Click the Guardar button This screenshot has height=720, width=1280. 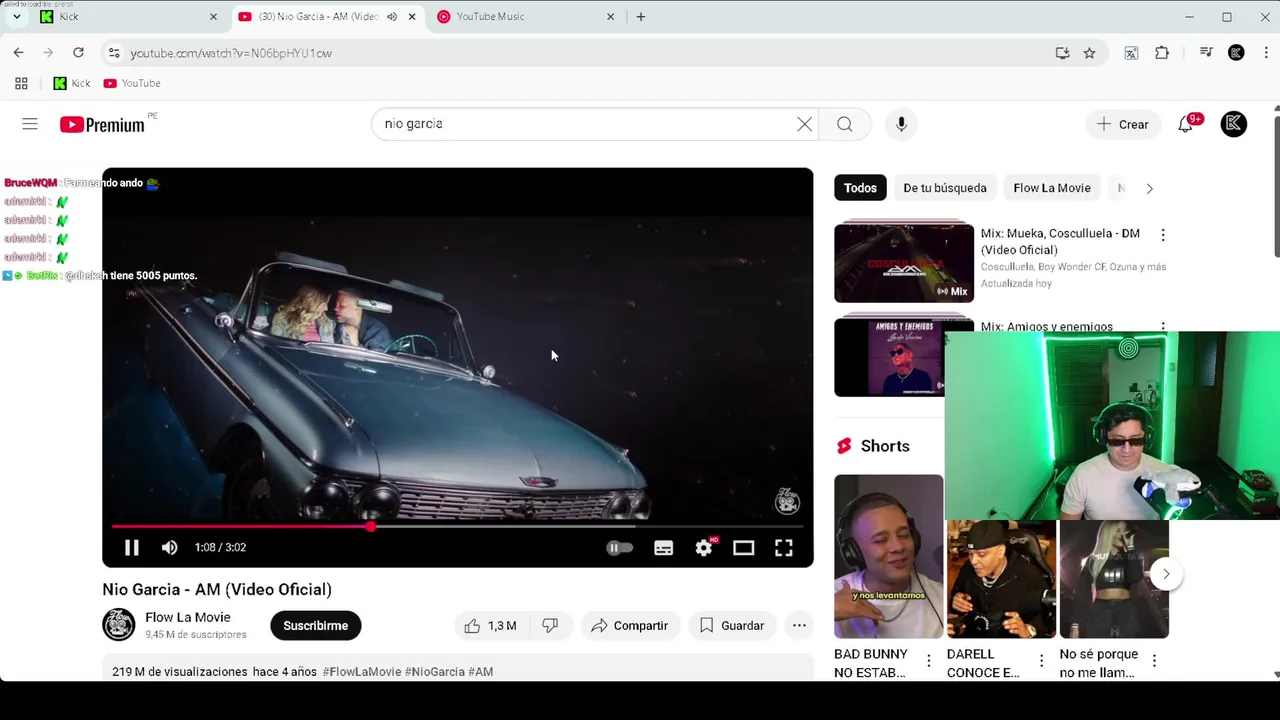[x=732, y=626]
